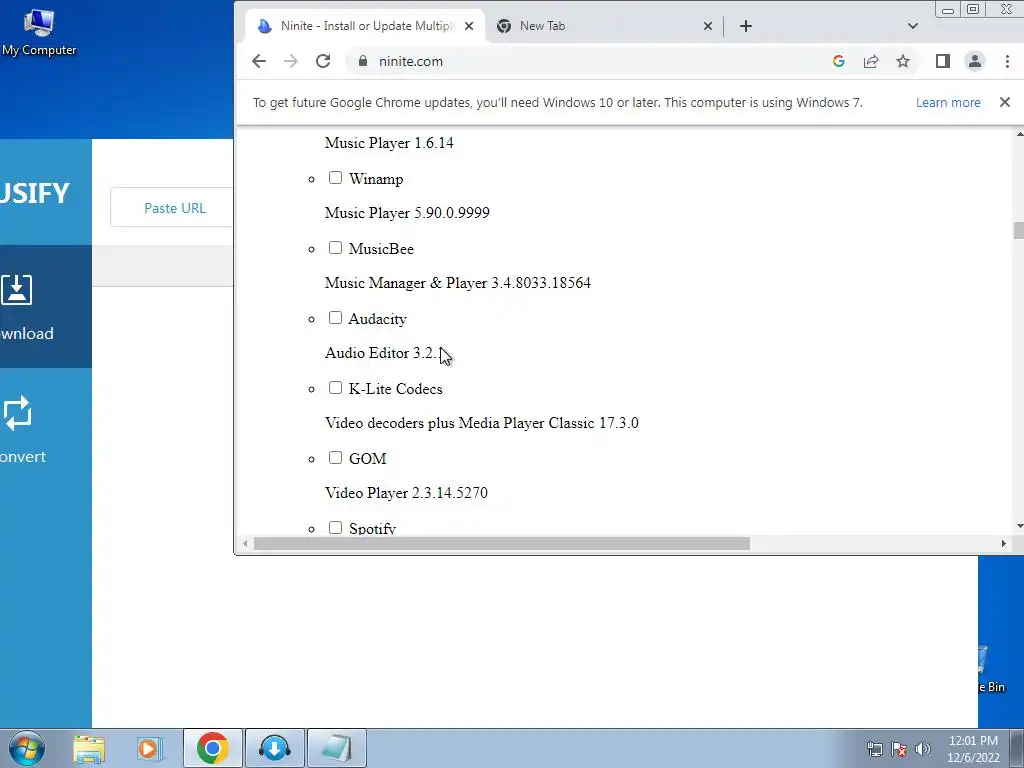
Task: Bookmark this page with star icon
Action: (903, 61)
